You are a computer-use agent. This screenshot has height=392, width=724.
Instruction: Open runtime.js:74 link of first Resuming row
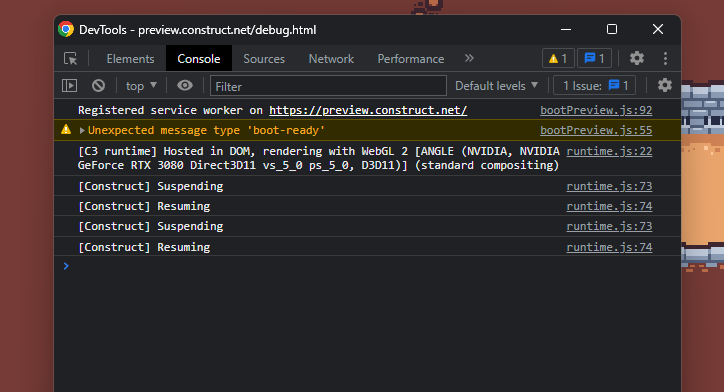(x=609, y=206)
